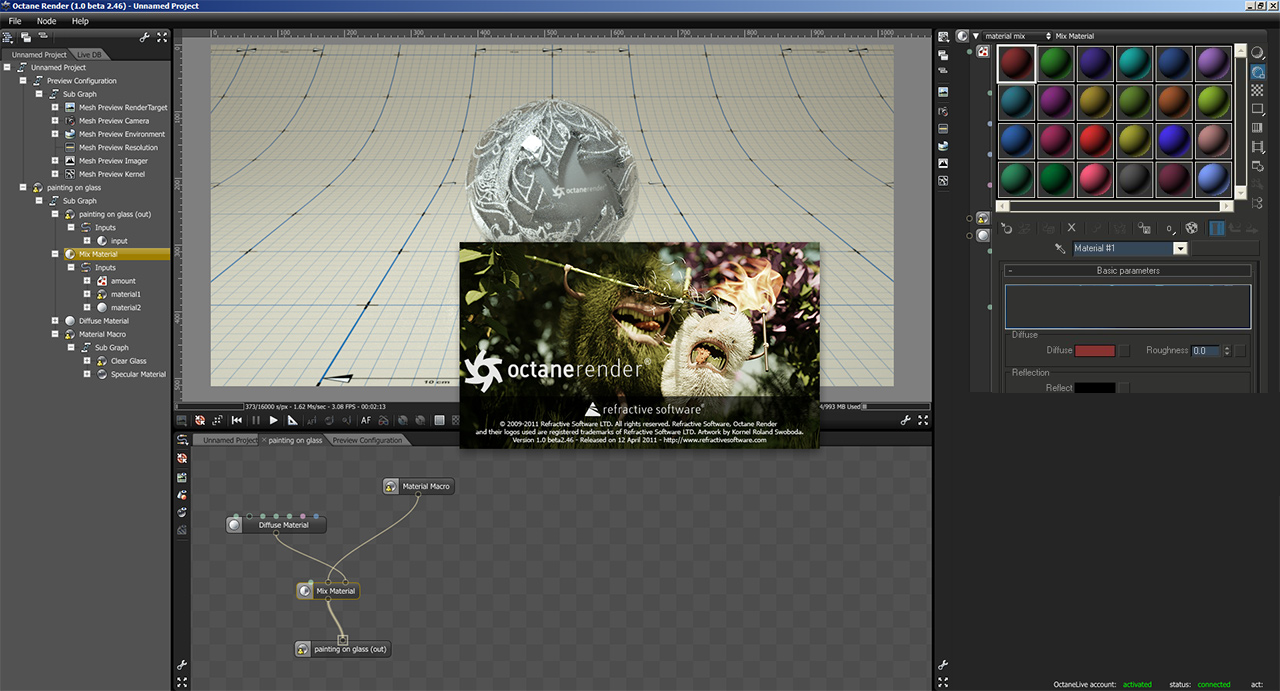Screen dimensions: 1280x691
Task: Collapse the Mix Material tree node
Action: pyautogui.click(x=55, y=254)
